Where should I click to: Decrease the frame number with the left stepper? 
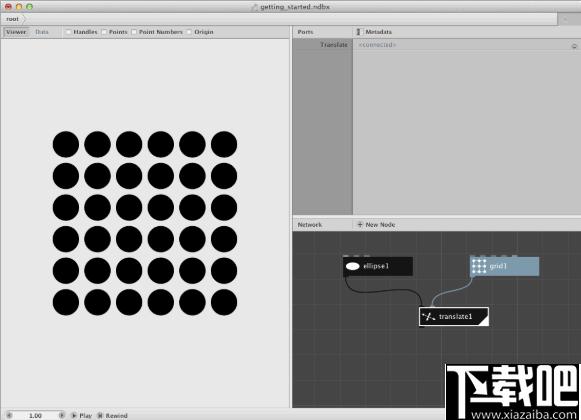[10, 416]
